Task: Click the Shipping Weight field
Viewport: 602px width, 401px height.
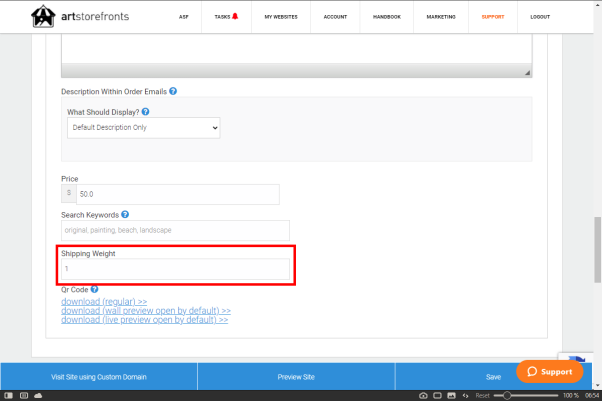Action: [x=176, y=269]
